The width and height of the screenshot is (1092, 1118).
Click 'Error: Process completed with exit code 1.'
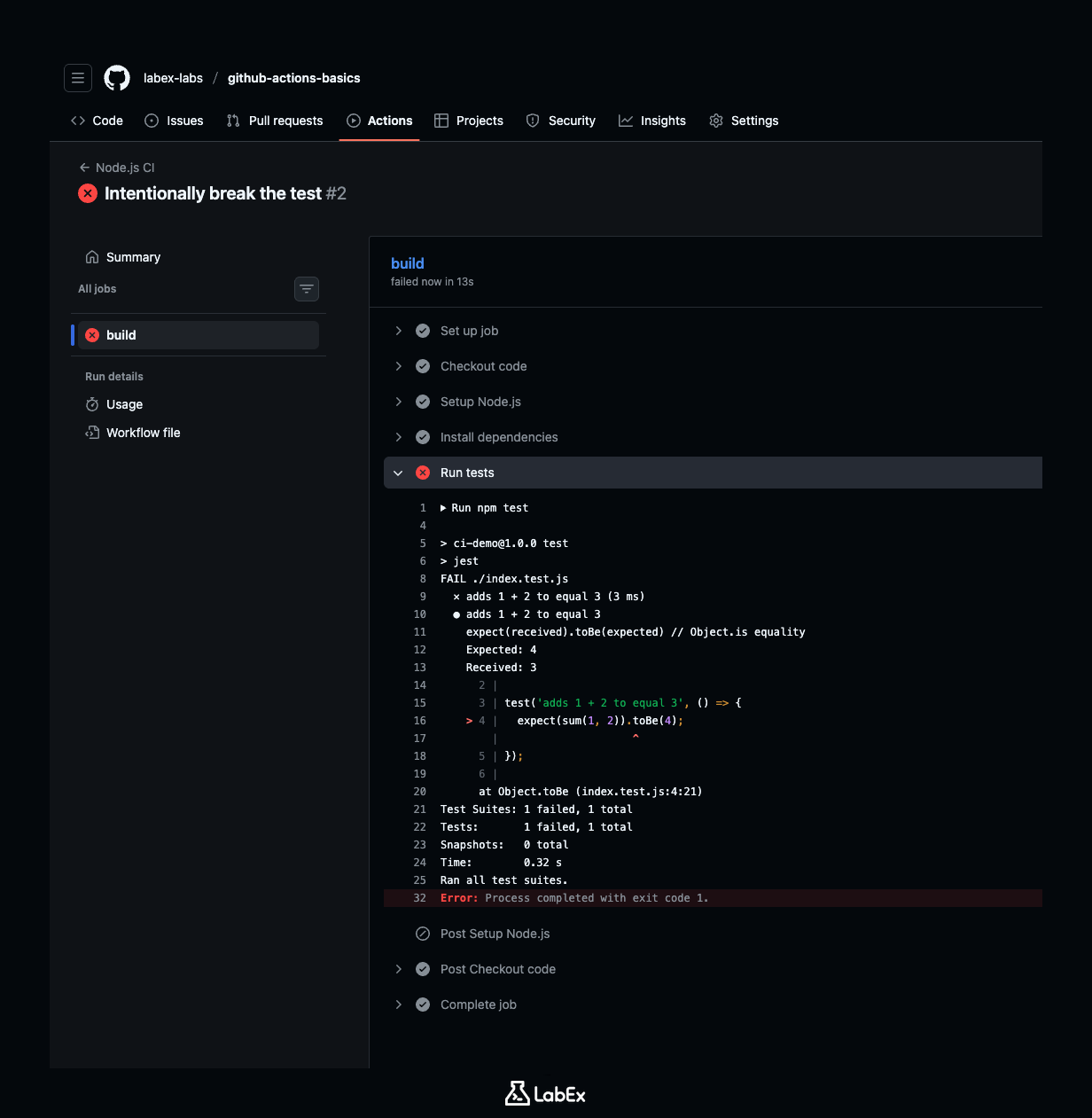click(574, 898)
